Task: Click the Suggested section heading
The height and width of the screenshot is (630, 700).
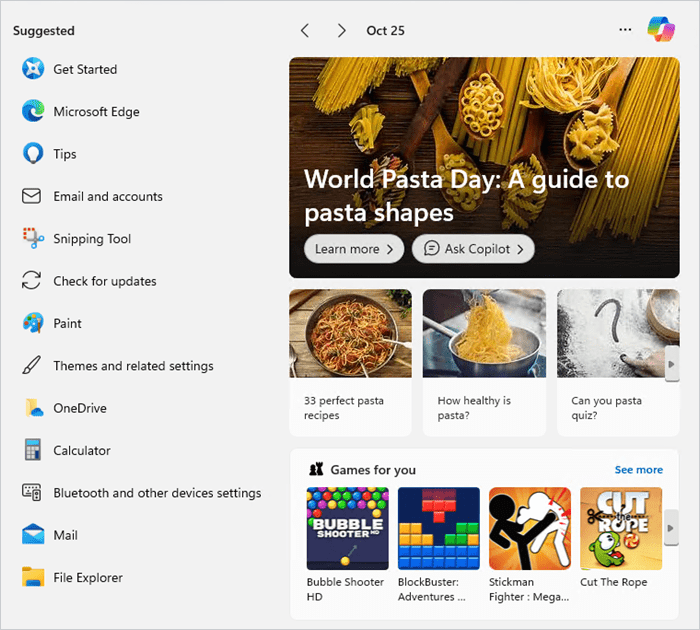Action: click(x=44, y=30)
